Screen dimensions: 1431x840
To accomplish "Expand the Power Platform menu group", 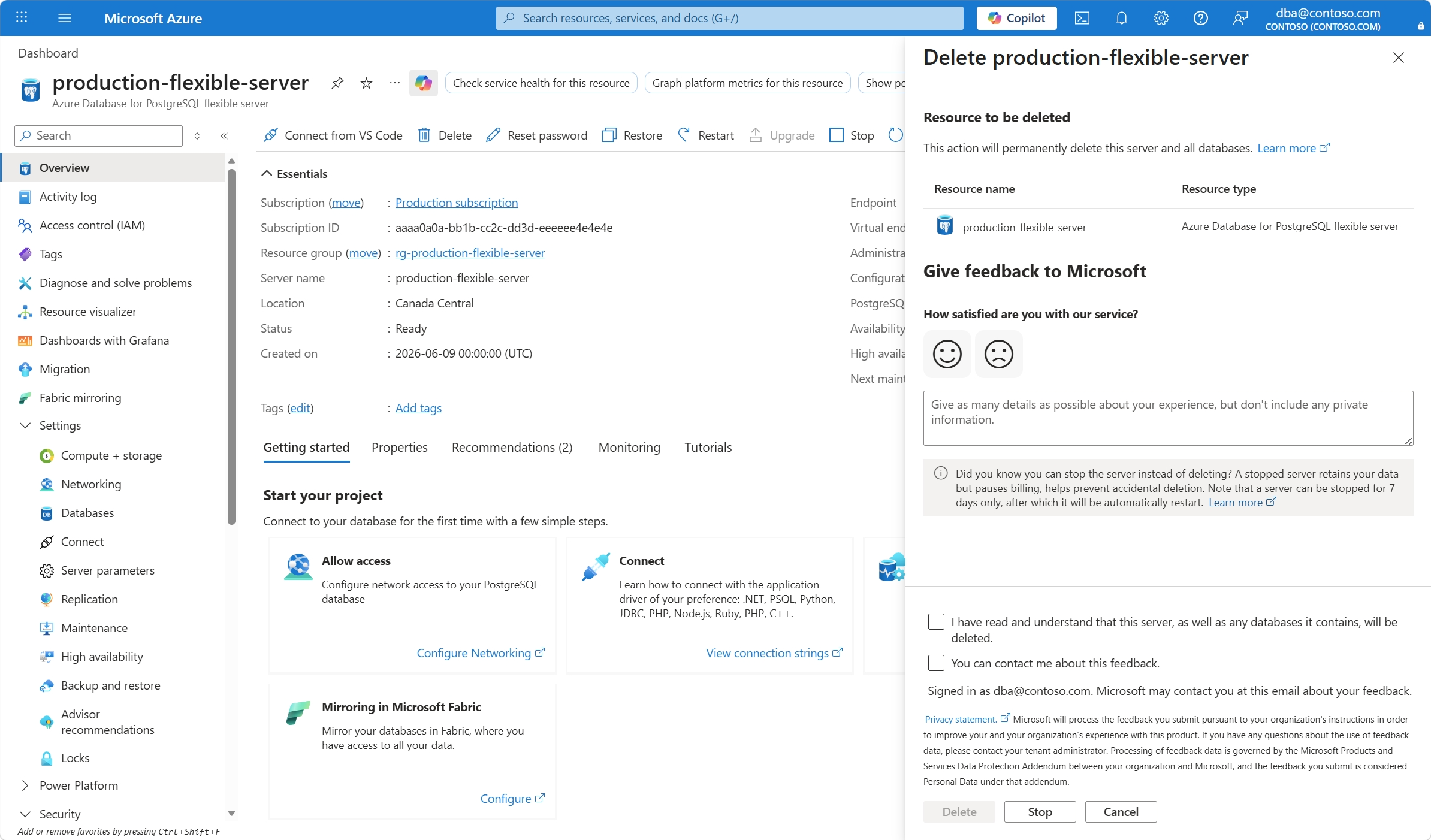I will [x=25, y=785].
